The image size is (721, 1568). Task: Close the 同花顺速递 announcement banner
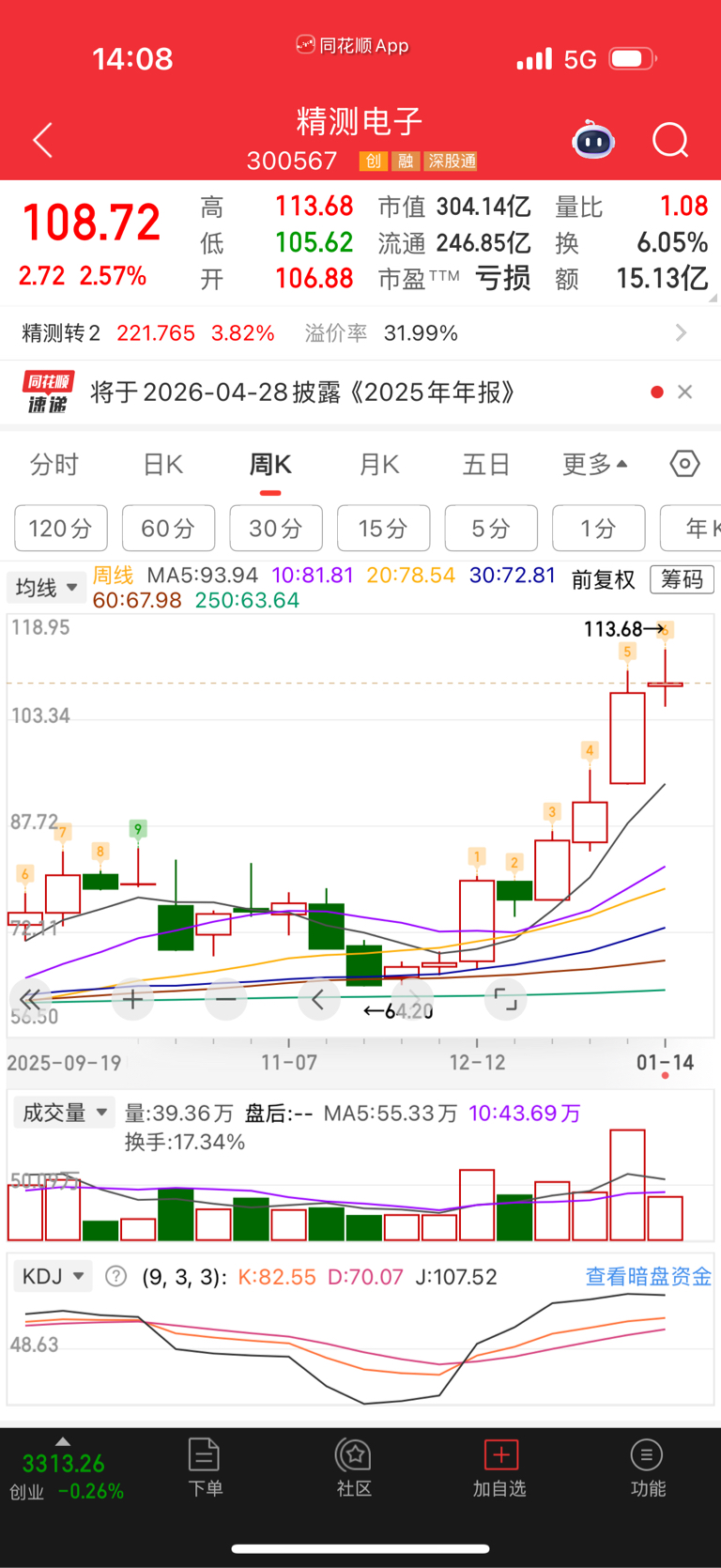point(685,392)
